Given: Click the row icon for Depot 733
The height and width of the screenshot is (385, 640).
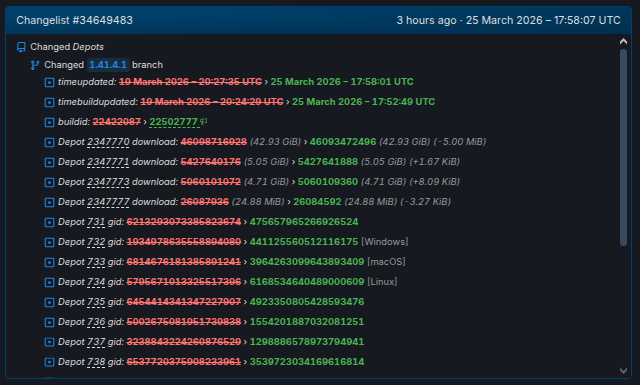Looking at the screenshot, I should tap(49, 263).
